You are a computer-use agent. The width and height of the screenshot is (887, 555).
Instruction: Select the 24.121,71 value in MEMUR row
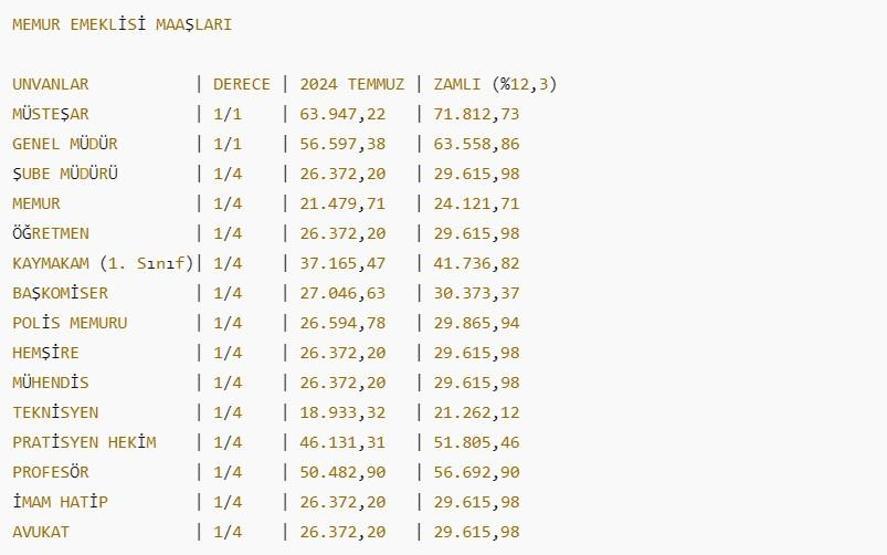(x=476, y=204)
